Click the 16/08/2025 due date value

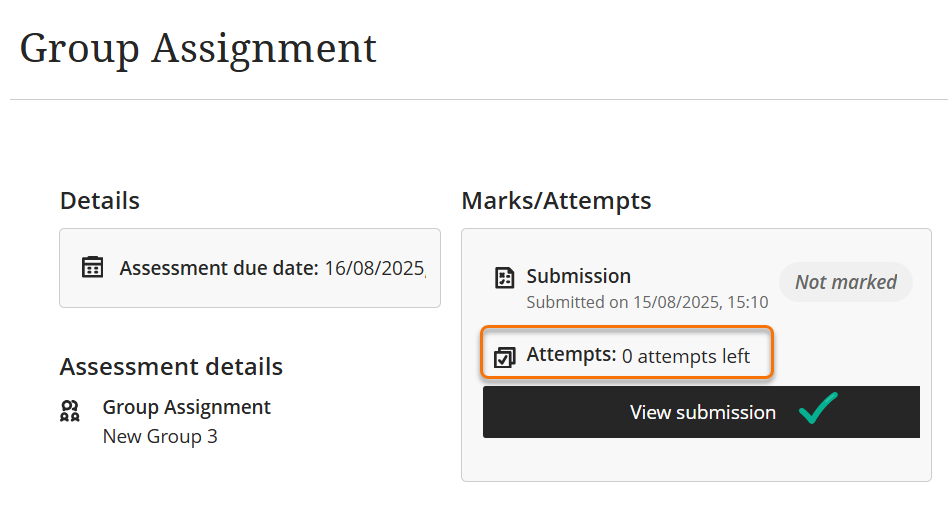coord(374,268)
